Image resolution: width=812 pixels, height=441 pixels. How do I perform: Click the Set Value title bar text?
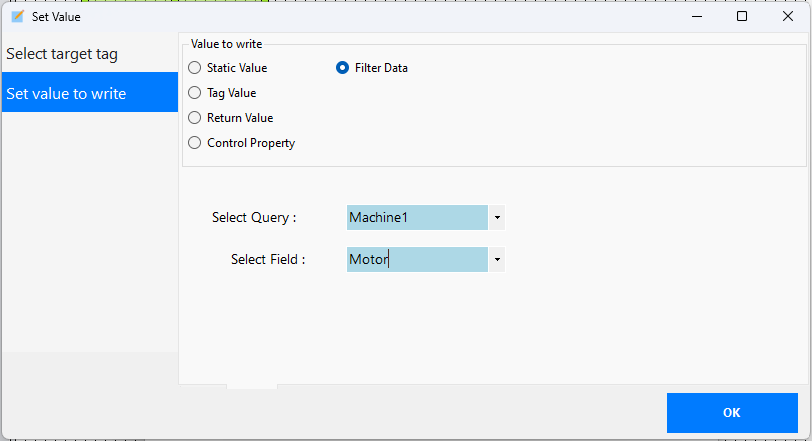57,17
